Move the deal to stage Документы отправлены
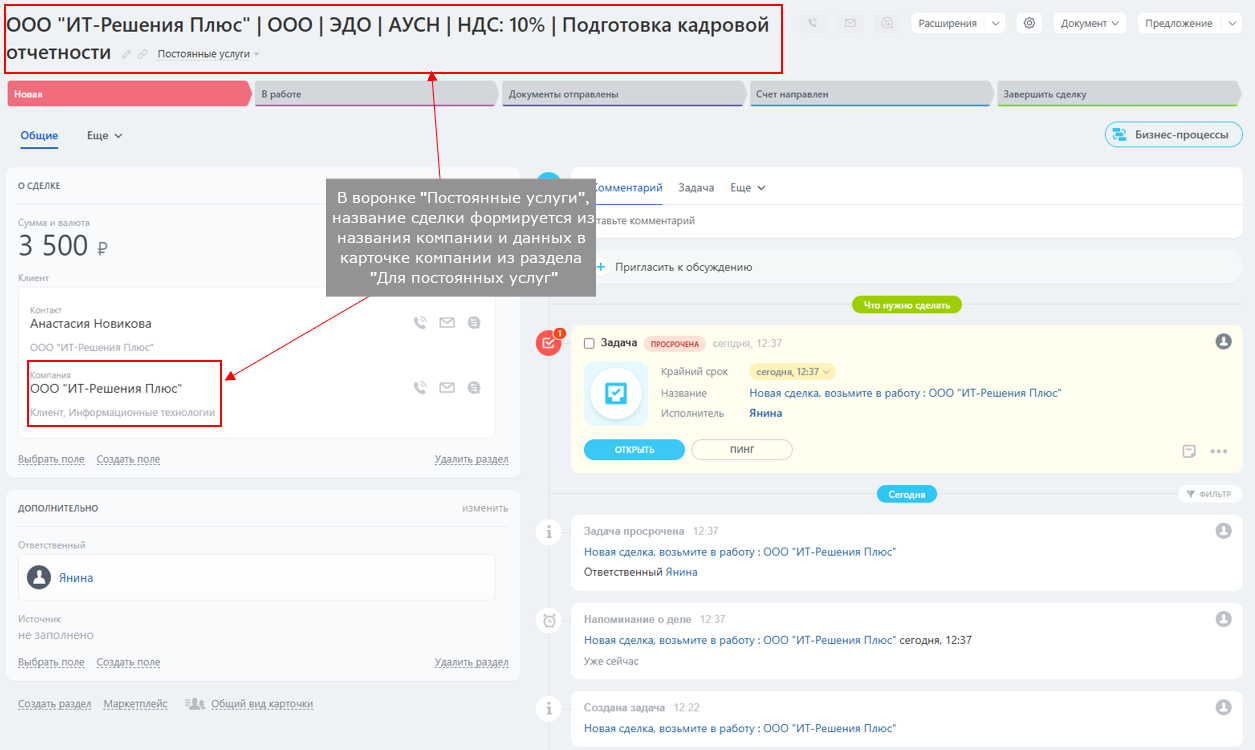The width and height of the screenshot is (1255, 750). click(623, 94)
